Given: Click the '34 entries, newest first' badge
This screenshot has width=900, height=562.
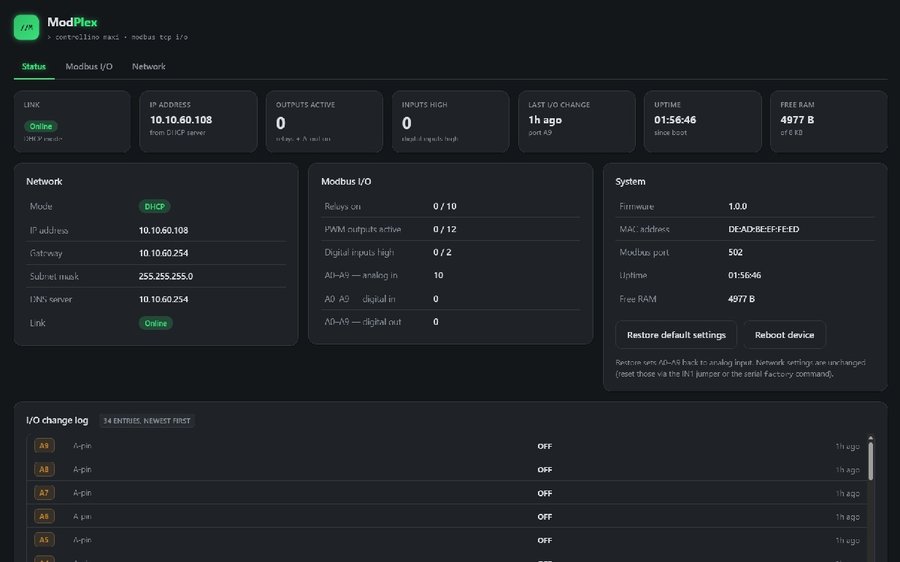Looking at the screenshot, I should 147,421.
